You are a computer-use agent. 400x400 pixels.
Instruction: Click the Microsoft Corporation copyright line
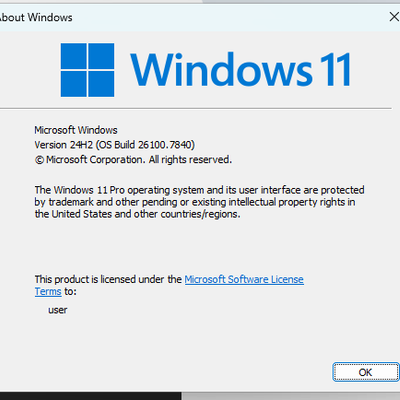[x=133, y=160]
